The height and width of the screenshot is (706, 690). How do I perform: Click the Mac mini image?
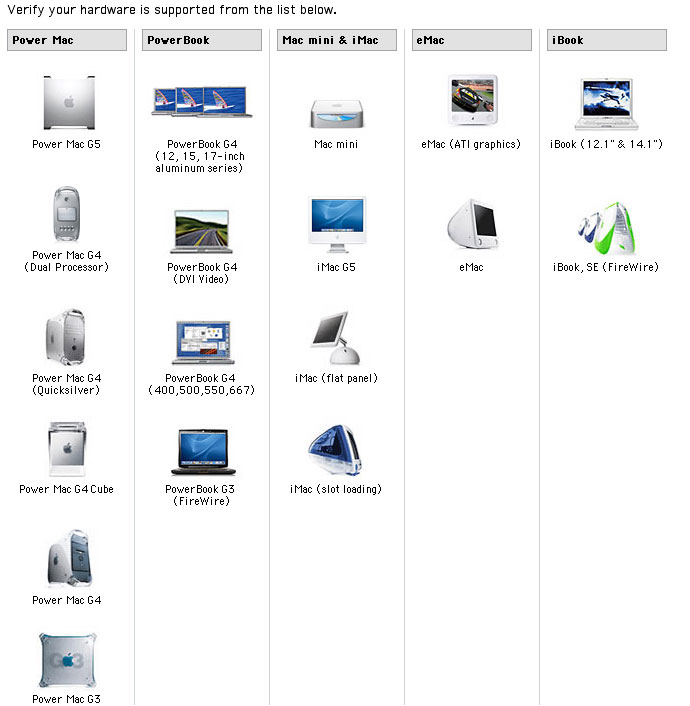tap(336, 114)
